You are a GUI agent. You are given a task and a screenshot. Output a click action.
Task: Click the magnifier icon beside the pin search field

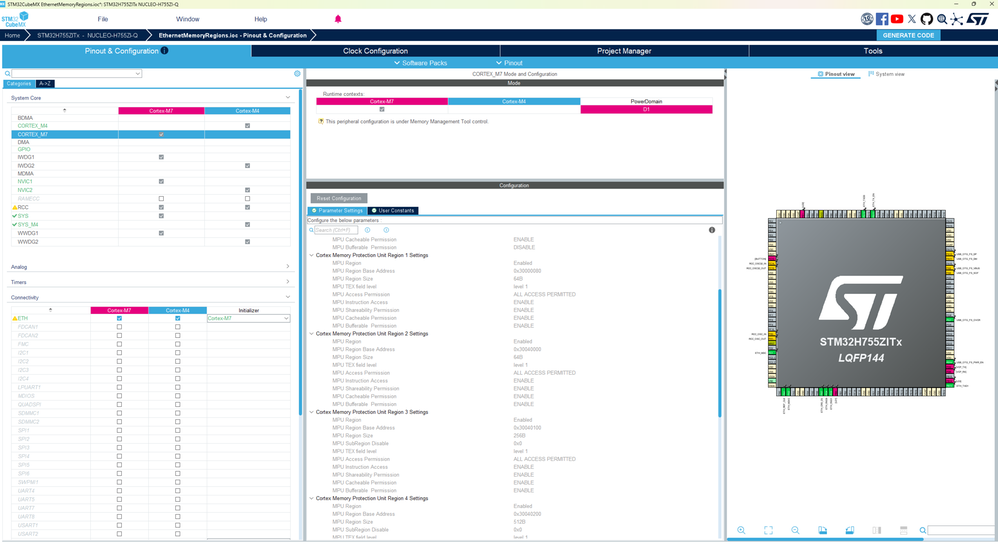coord(922,530)
